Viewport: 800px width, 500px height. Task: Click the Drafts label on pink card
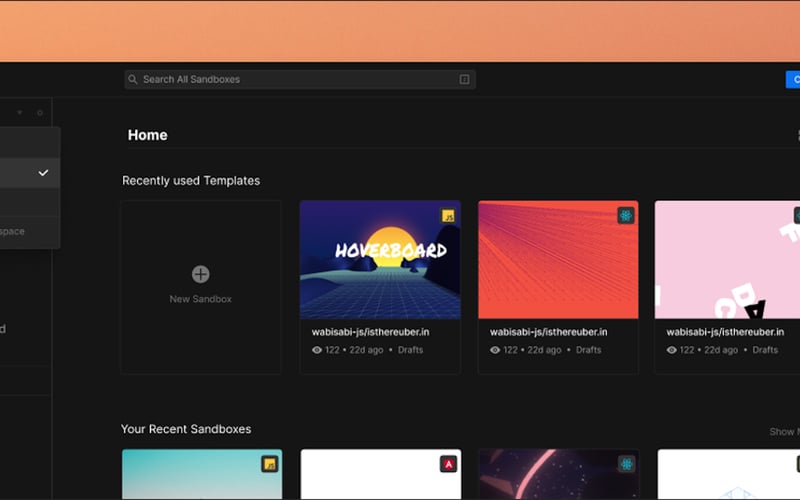(765, 350)
